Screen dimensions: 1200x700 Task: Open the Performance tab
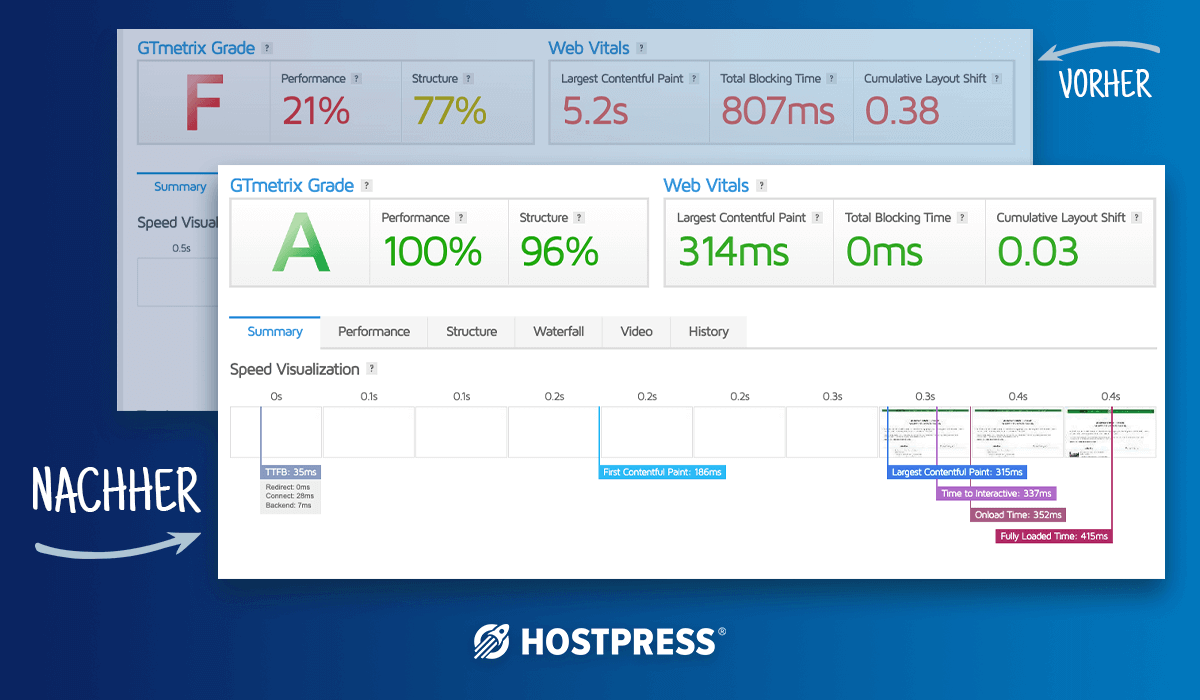[x=374, y=332]
